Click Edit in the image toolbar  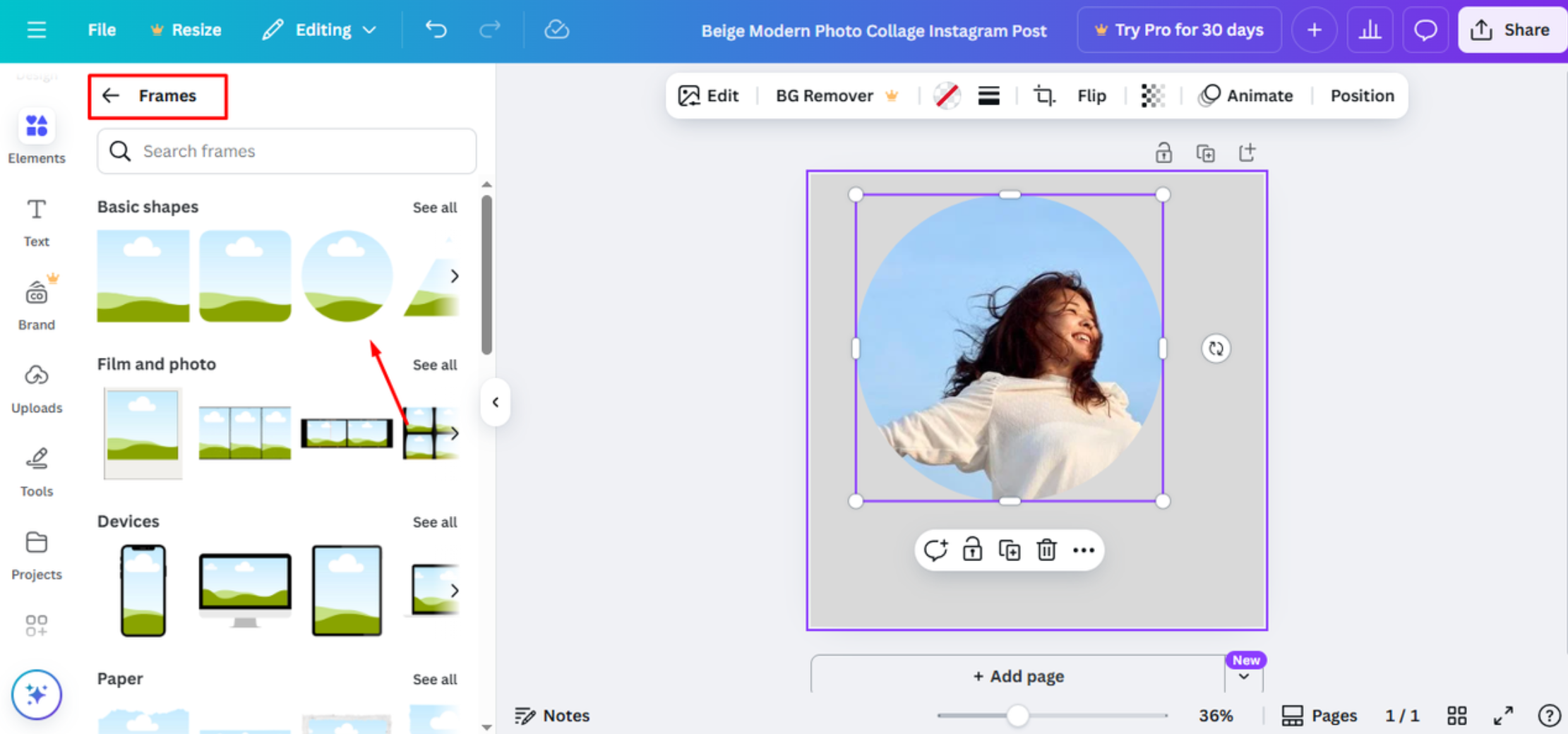click(709, 95)
